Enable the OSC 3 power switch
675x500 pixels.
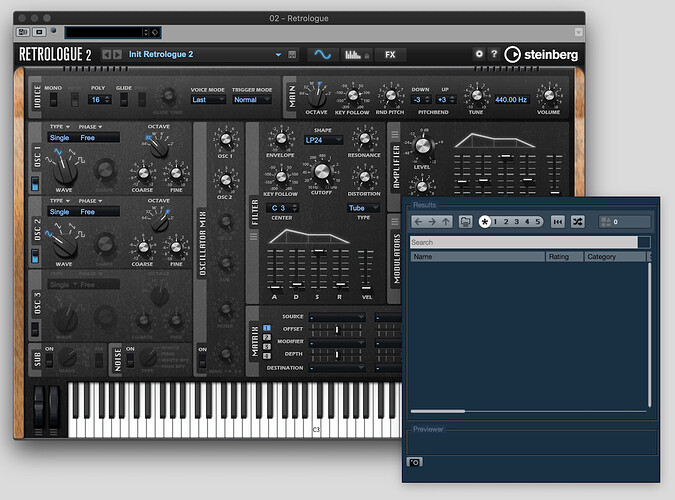point(35,329)
